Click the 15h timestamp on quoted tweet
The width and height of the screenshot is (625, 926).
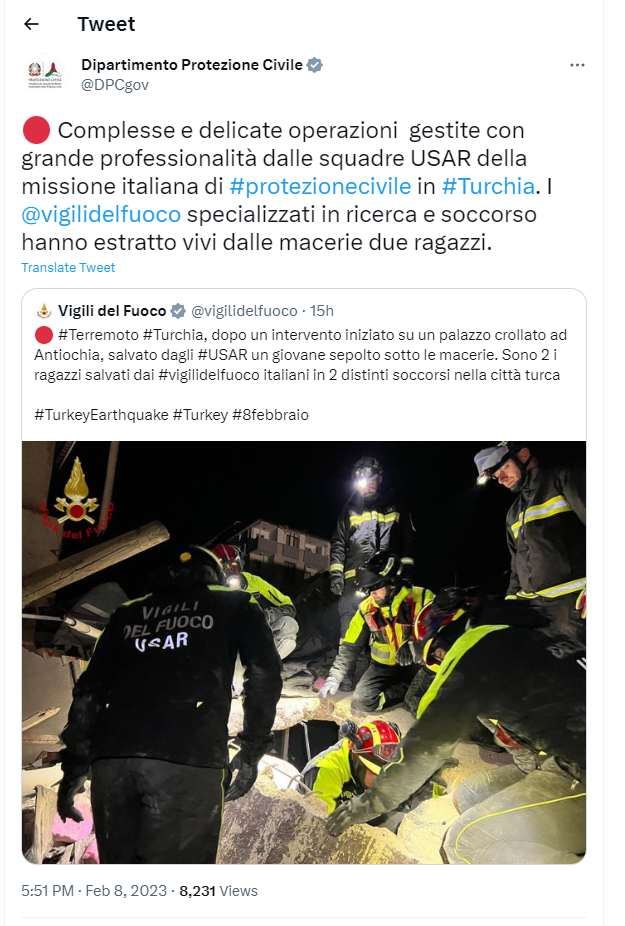322,311
